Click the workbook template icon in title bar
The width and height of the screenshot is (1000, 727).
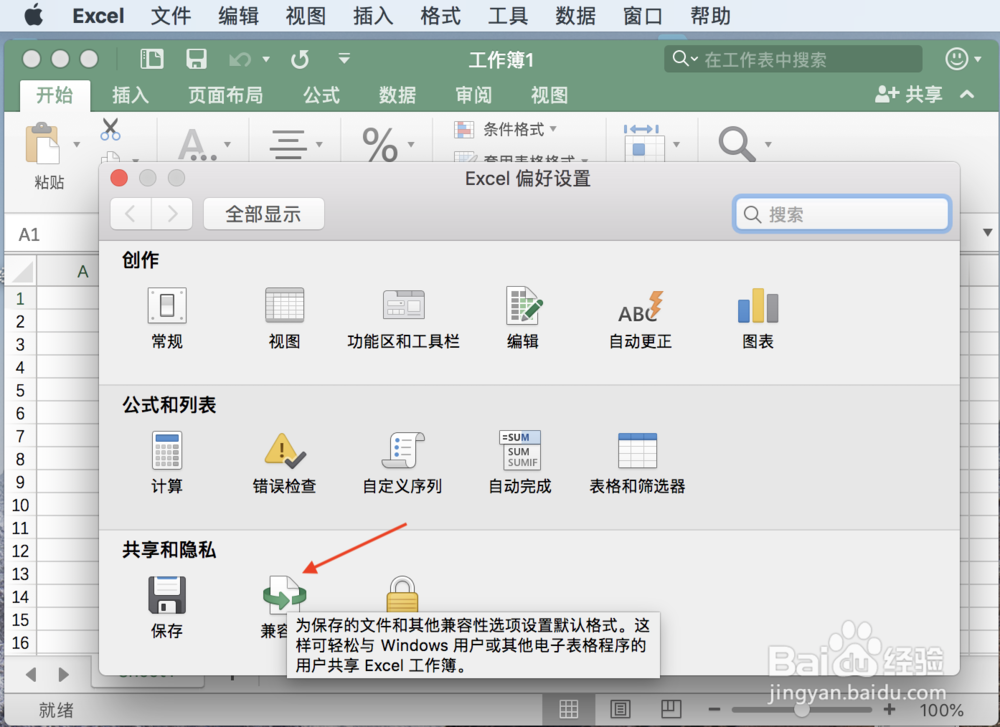(x=152, y=59)
